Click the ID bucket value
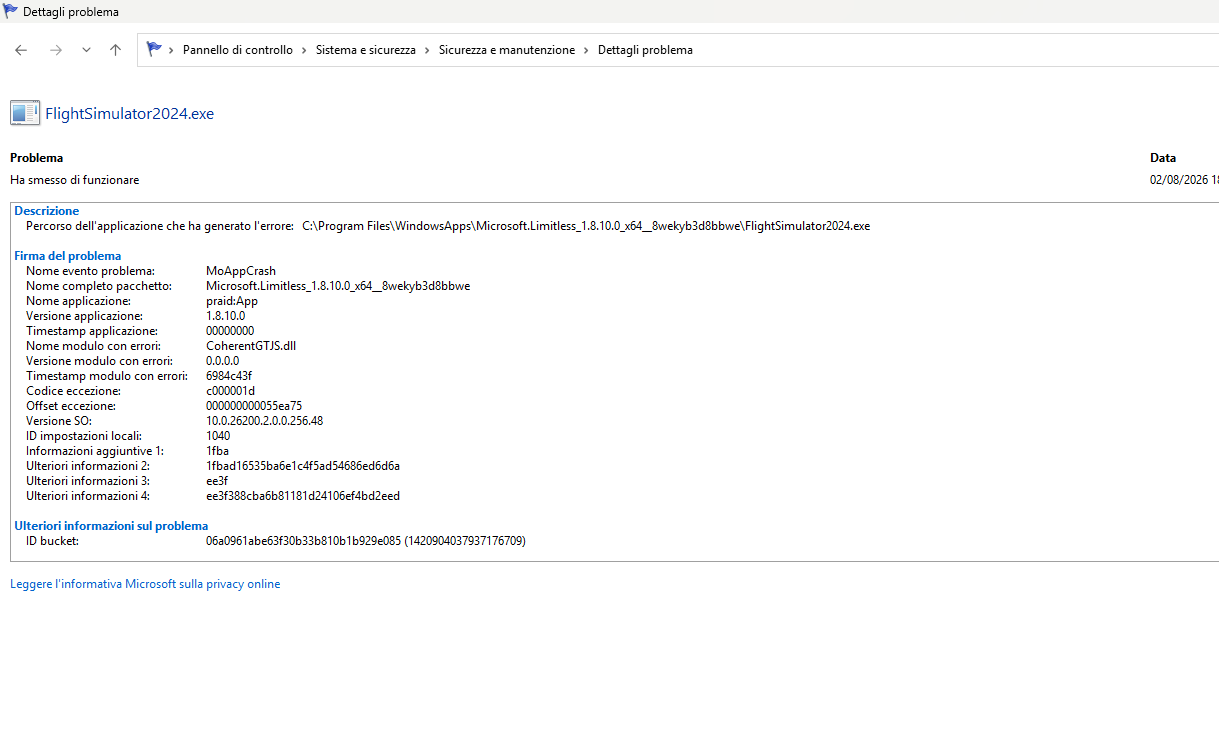The height and width of the screenshot is (742, 1219). [x=366, y=541]
